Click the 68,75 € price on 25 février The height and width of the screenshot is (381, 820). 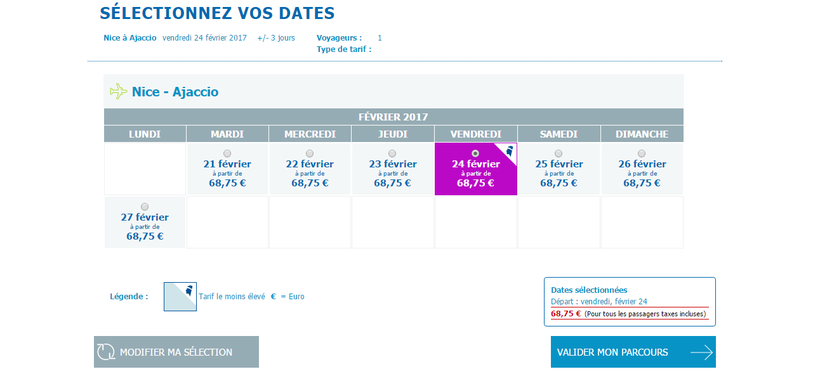coord(559,183)
